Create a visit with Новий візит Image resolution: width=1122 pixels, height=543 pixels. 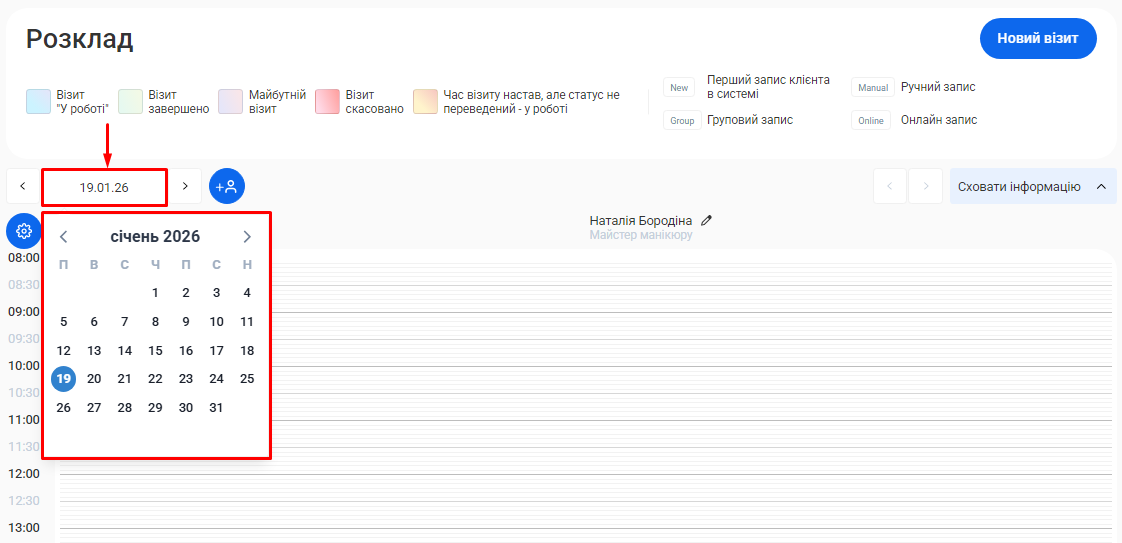coord(1037,39)
